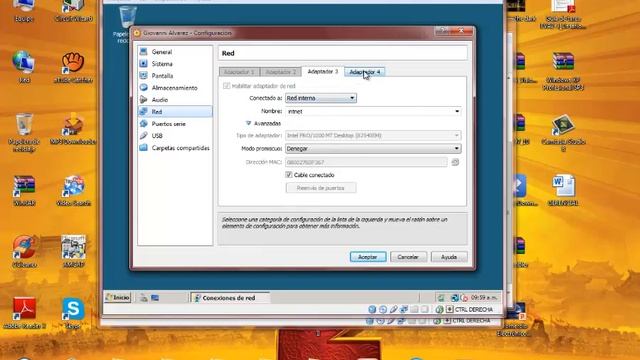
Task: Click the Cancelar button
Action: pyautogui.click(x=408, y=257)
